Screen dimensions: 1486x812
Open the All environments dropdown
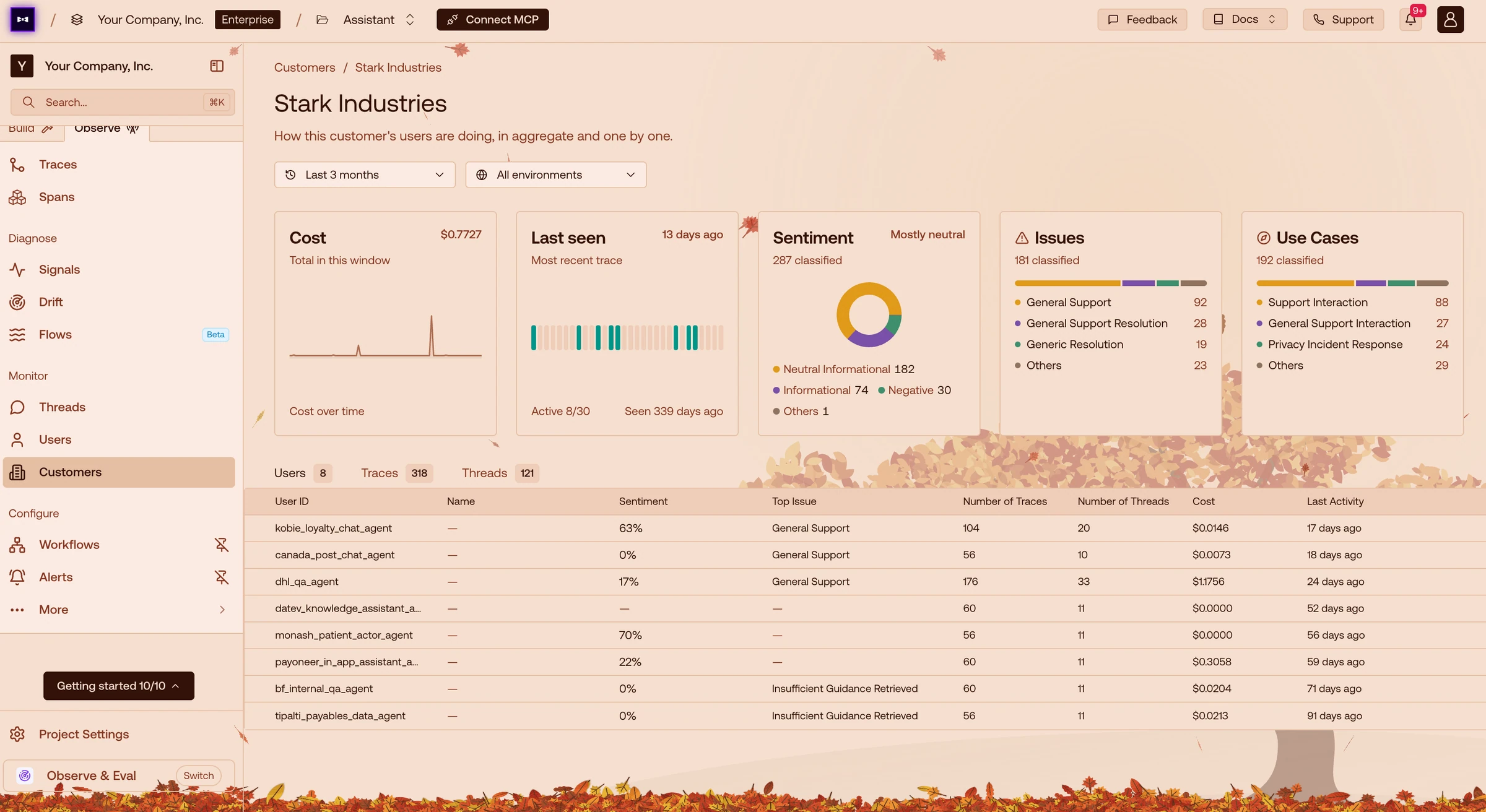click(x=555, y=175)
